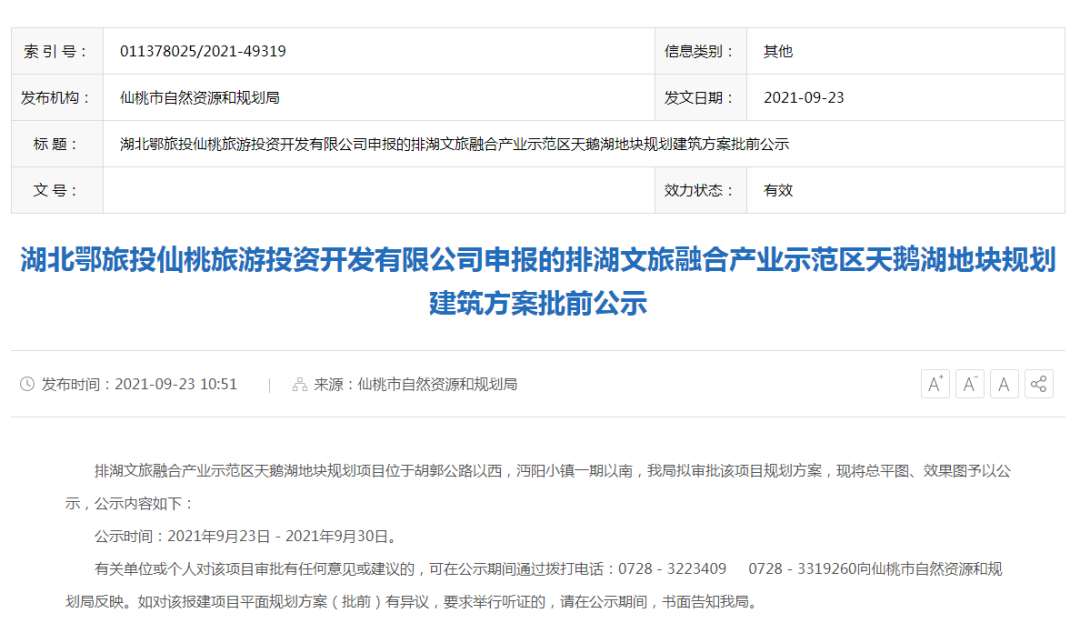This screenshot has width=1080, height=623.
Task: Click the 发文日期 value 2021-09-23
Action: pyautogui.click(x=803, y=98)
